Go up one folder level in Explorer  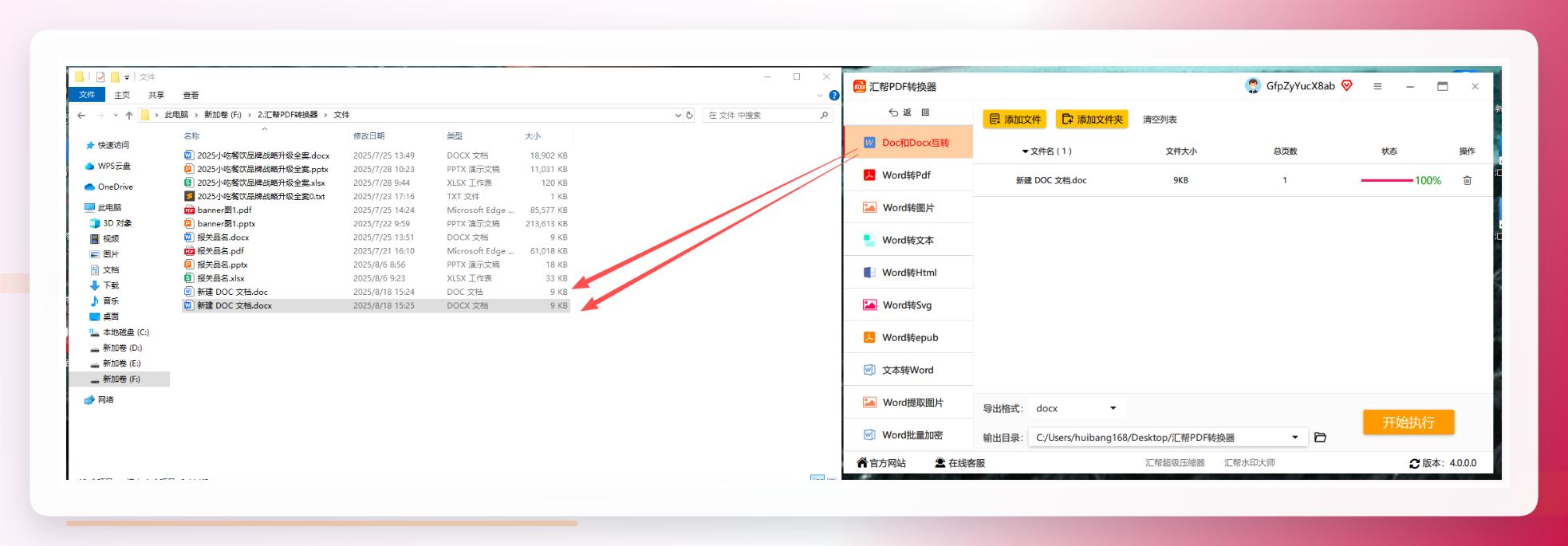[x=129, y=116]
